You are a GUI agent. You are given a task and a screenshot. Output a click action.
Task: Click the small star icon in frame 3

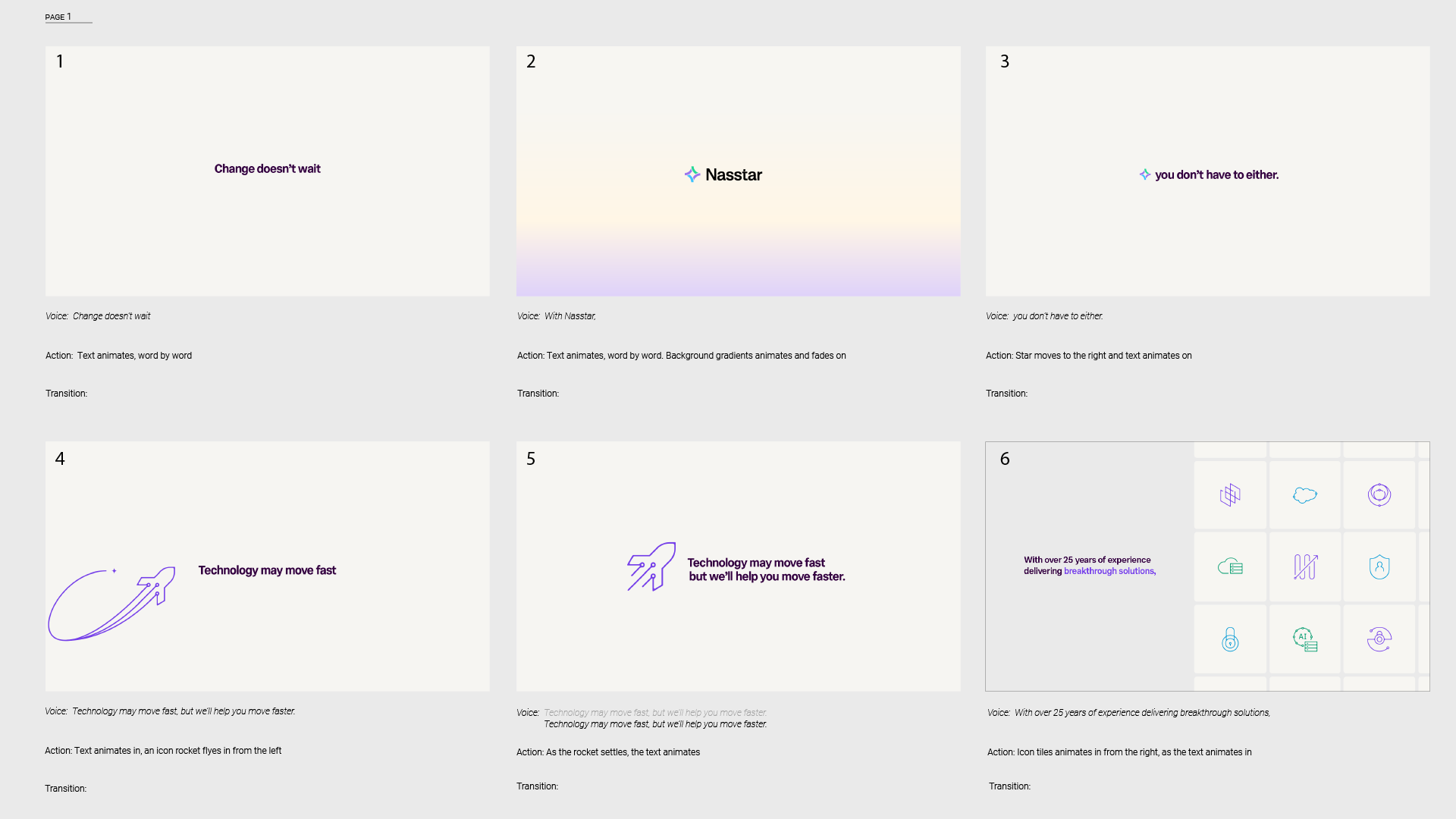coord(1145,174)
